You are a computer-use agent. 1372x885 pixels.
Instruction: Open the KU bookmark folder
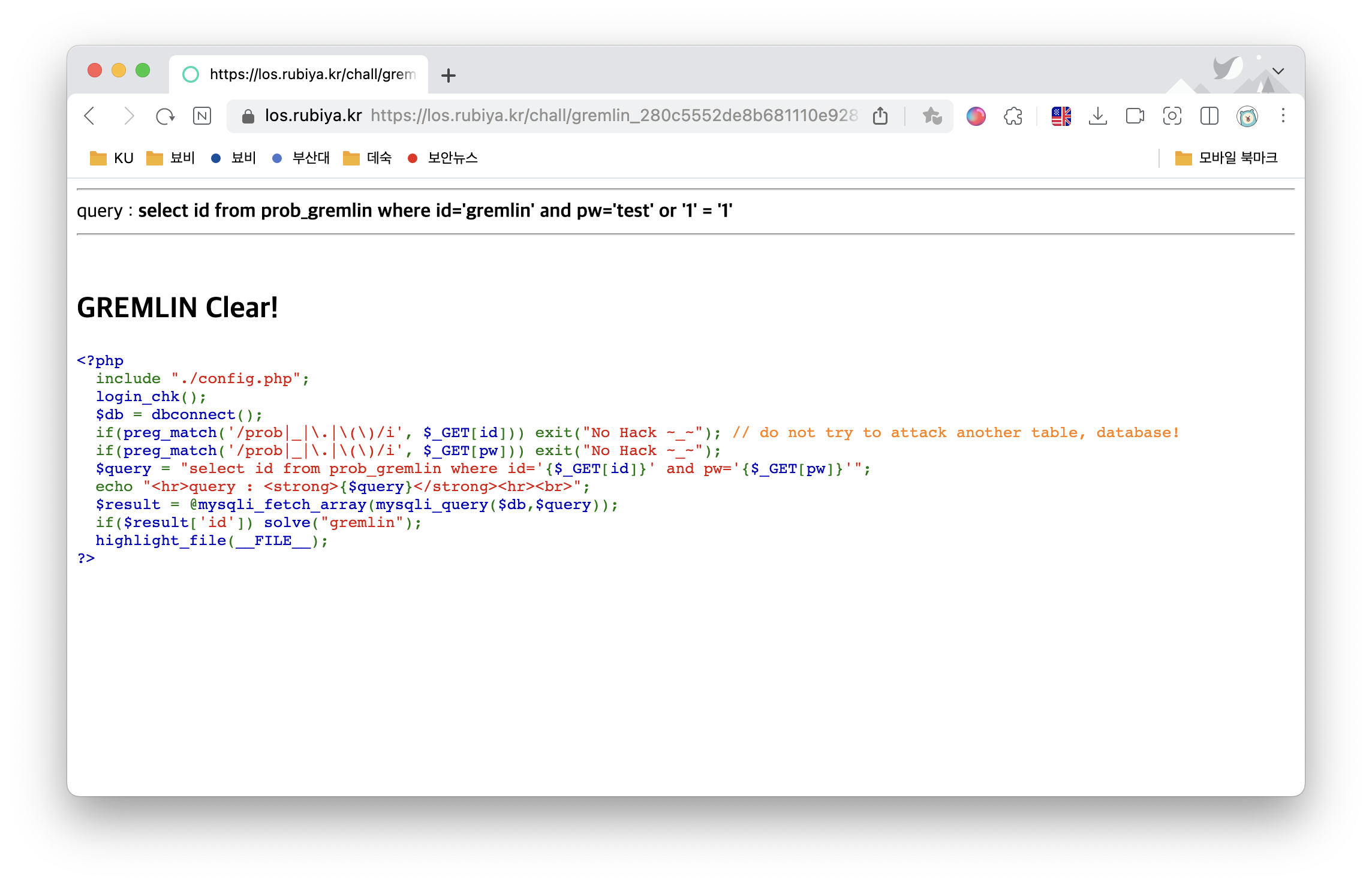click(112, 158)
